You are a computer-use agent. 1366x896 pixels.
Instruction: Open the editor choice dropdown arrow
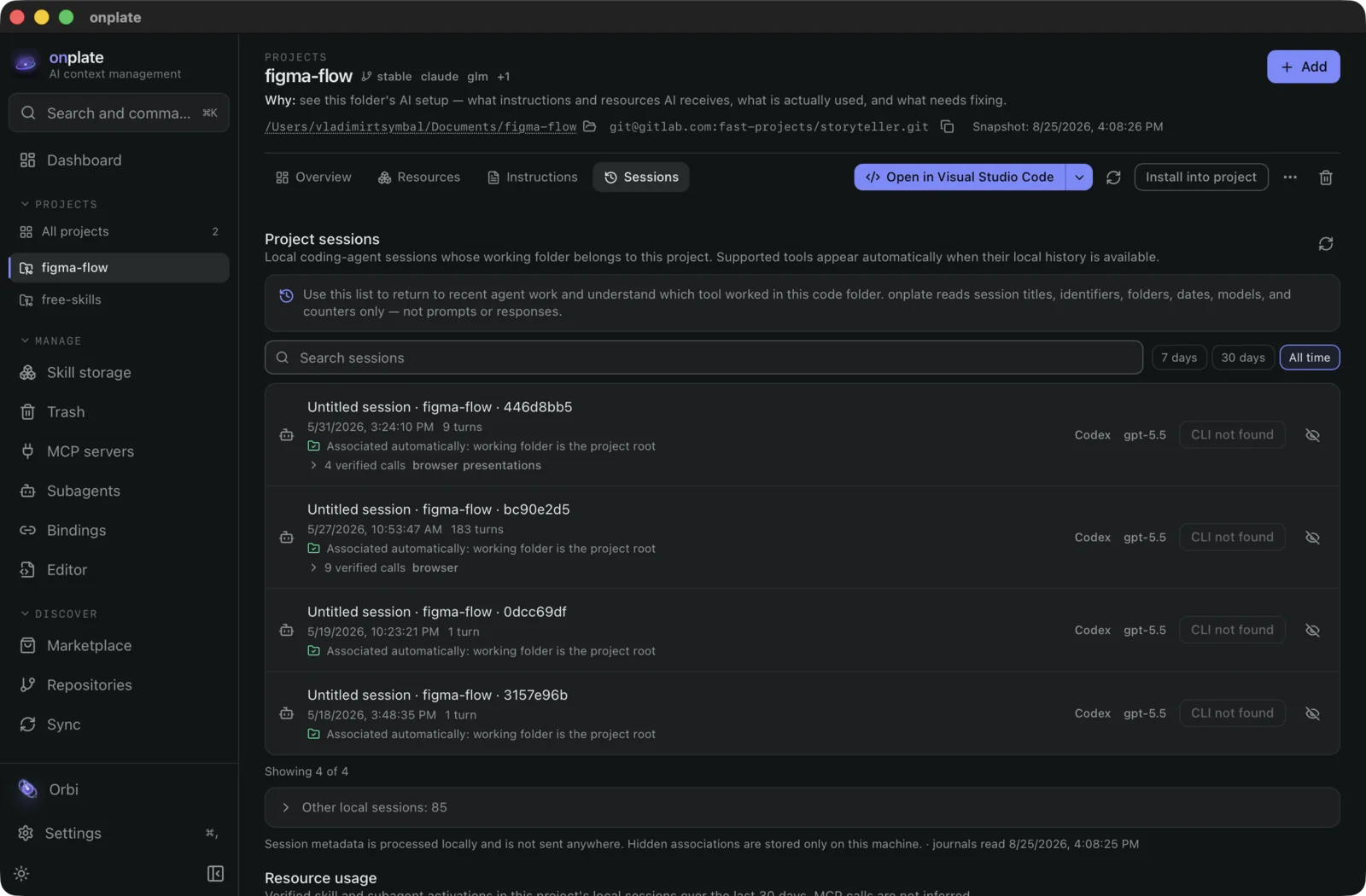[x=1079, y=177]
